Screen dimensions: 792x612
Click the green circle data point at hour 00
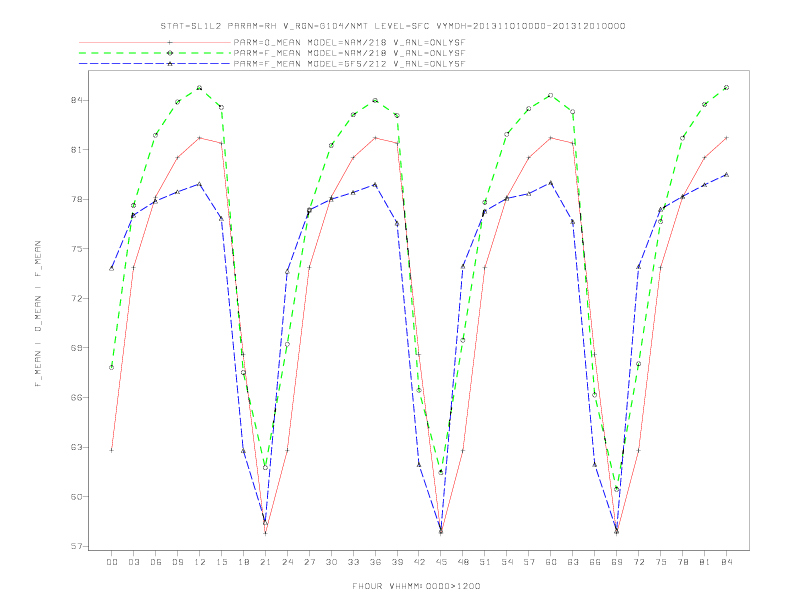(112, 368)
